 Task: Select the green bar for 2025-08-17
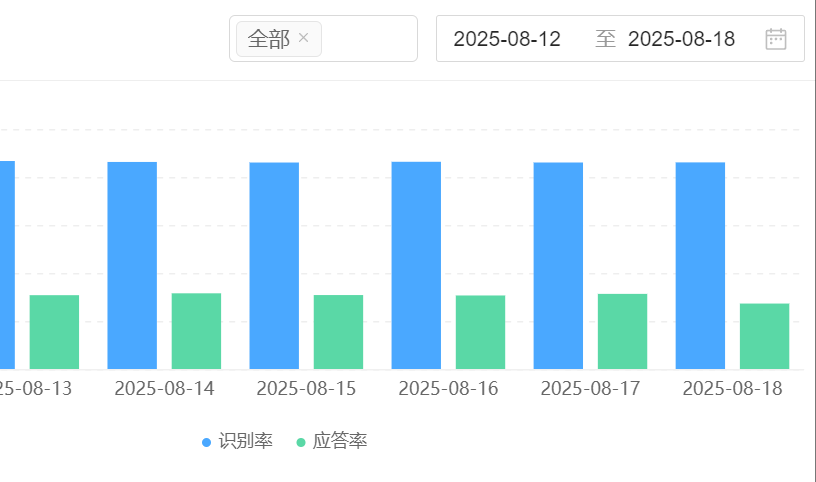(x=622, y=331)
